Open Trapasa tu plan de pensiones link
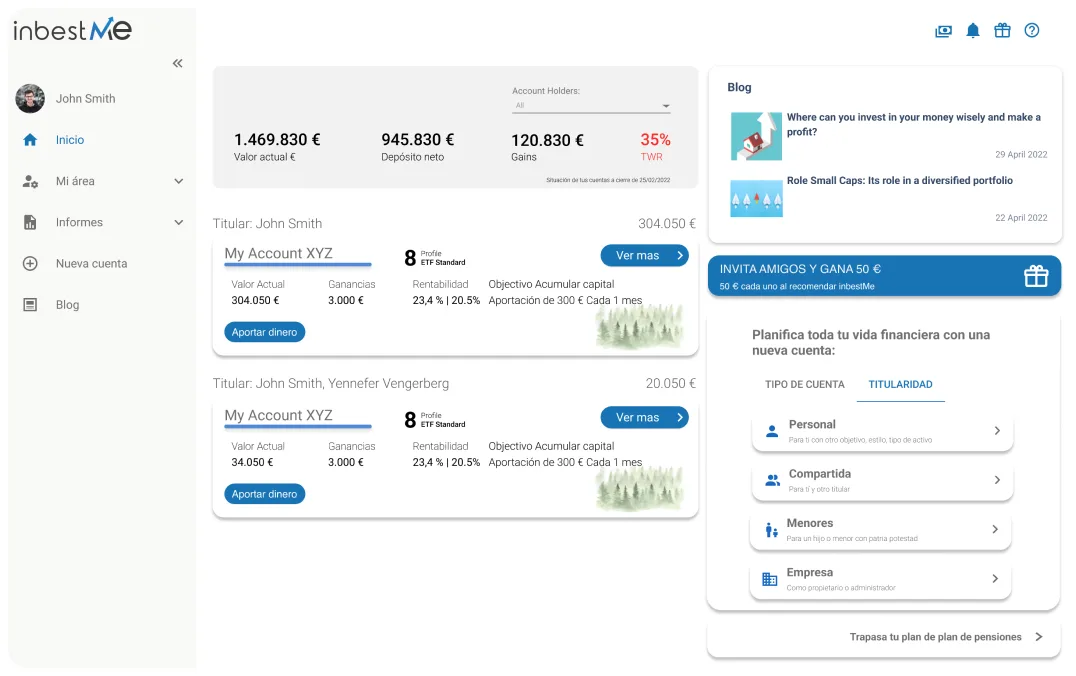Image resolution: width=1076 pixels, height=676 pixels. point(935,637)
